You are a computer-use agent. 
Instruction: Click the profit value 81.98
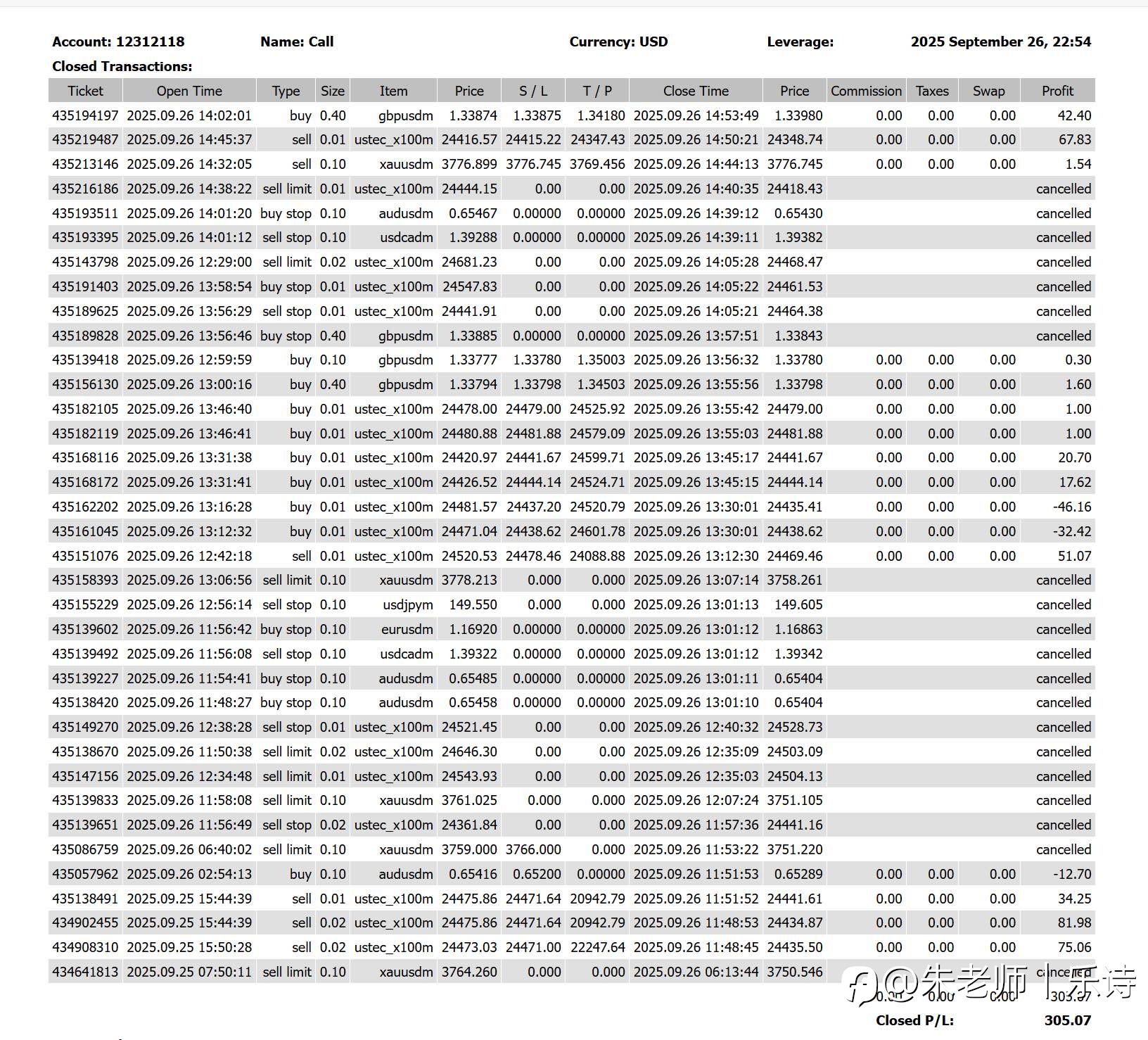(x=1074, y=922)
